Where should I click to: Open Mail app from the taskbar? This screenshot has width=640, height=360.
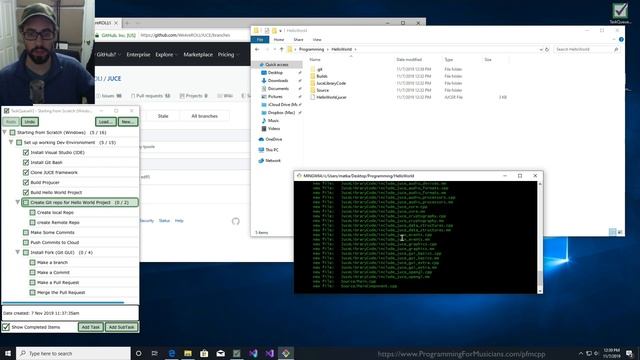220,353
